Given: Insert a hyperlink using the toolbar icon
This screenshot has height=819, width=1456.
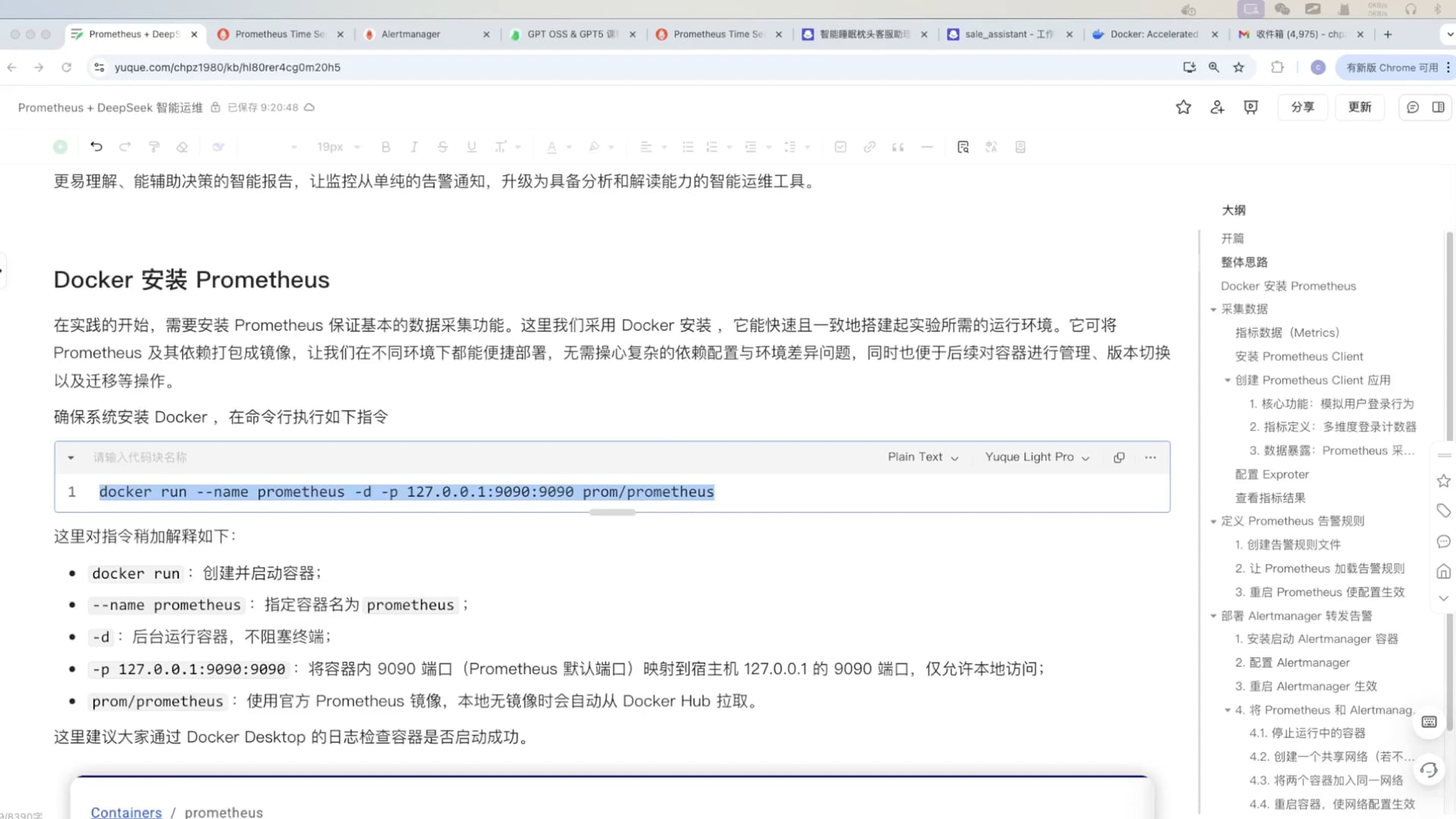Looking at the screenshot, I should pos(869,146).
